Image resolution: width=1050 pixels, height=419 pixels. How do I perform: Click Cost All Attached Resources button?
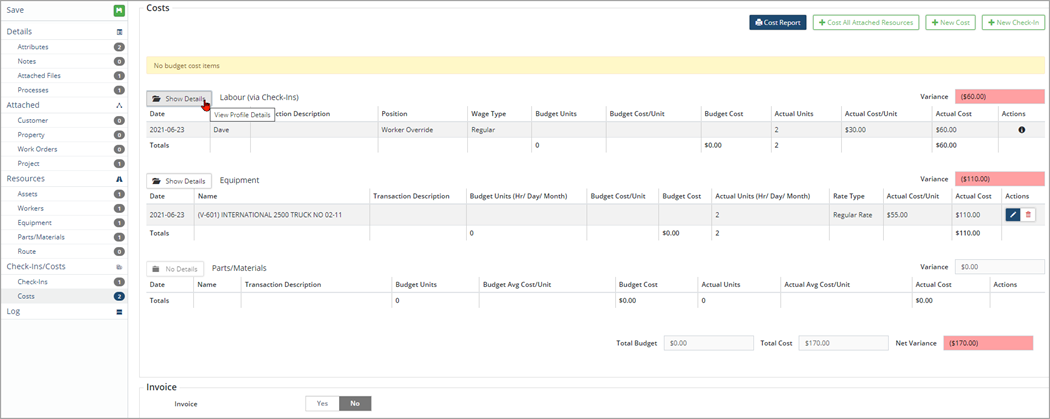point(865,22)
